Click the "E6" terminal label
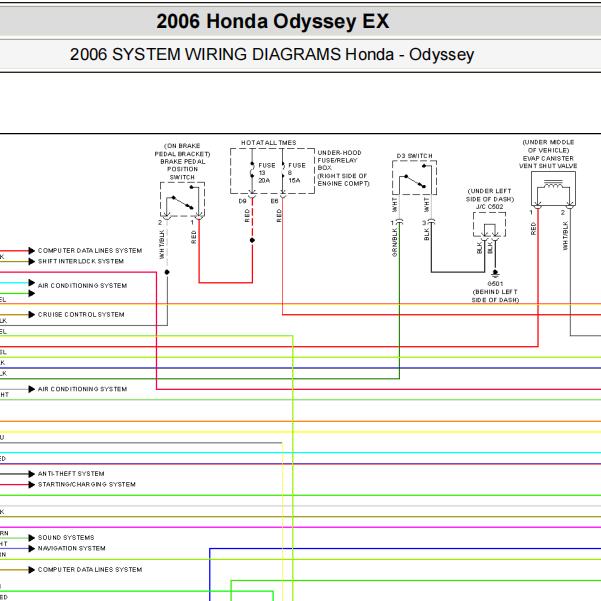601x601 pixels. [274, 201]
